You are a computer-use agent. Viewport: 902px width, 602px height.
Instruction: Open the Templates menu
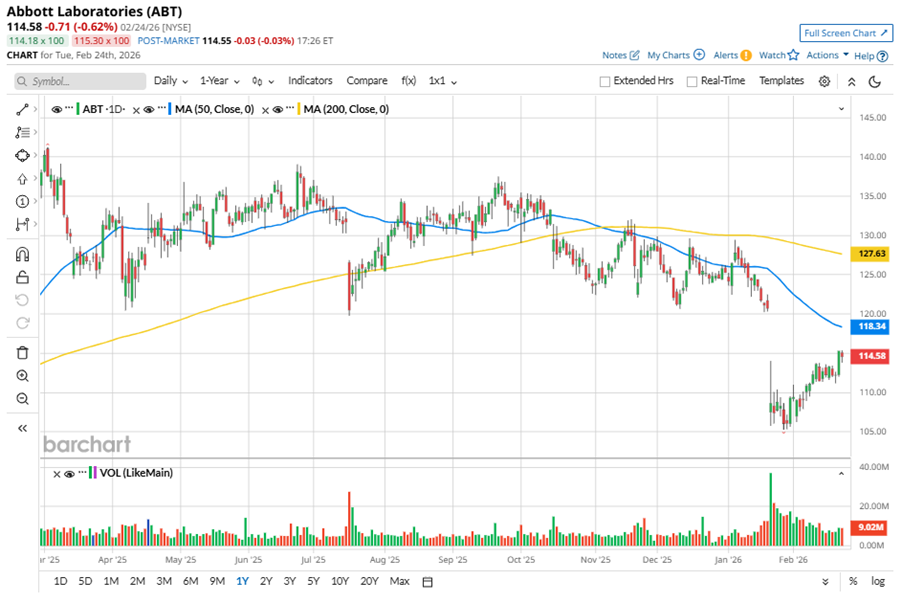[781, 81]
